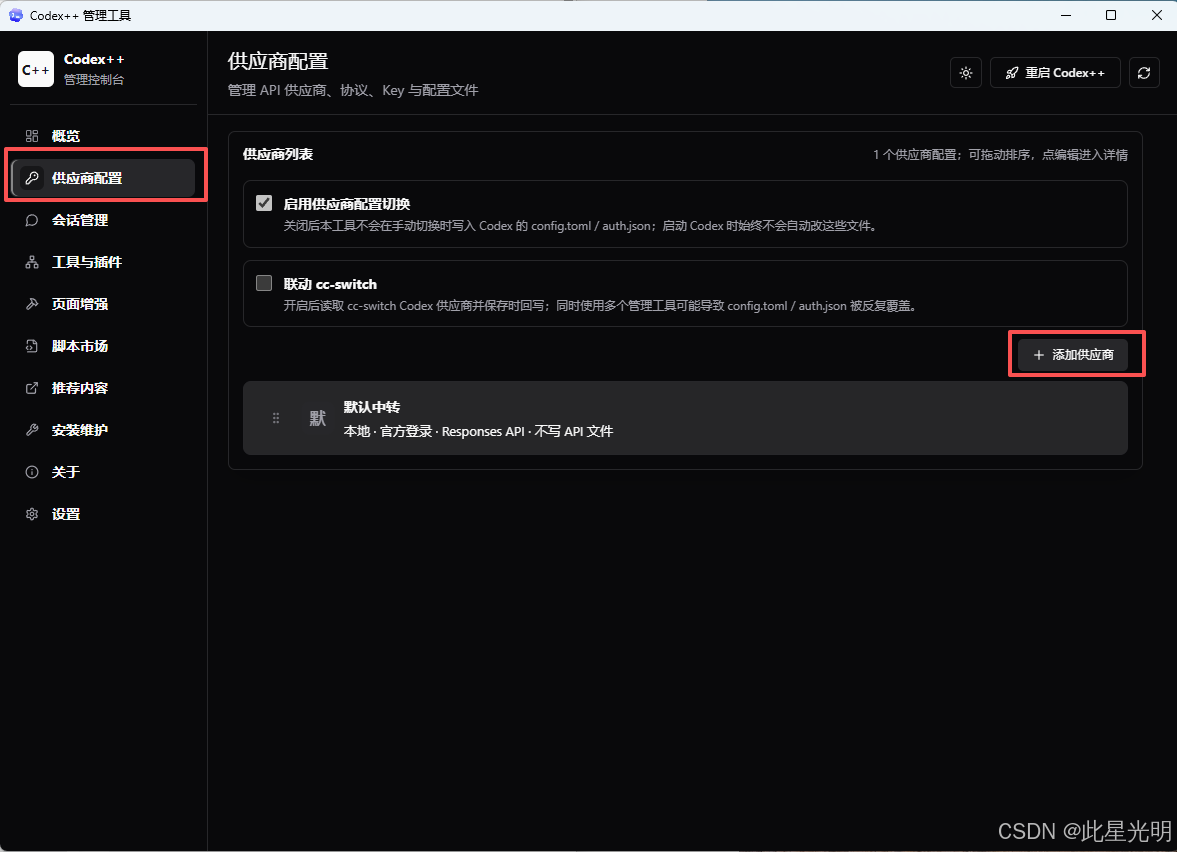Viewport: 1177px width, 852px height.
Task: Click the refresh icon button in header
Action: [1144, 73]
